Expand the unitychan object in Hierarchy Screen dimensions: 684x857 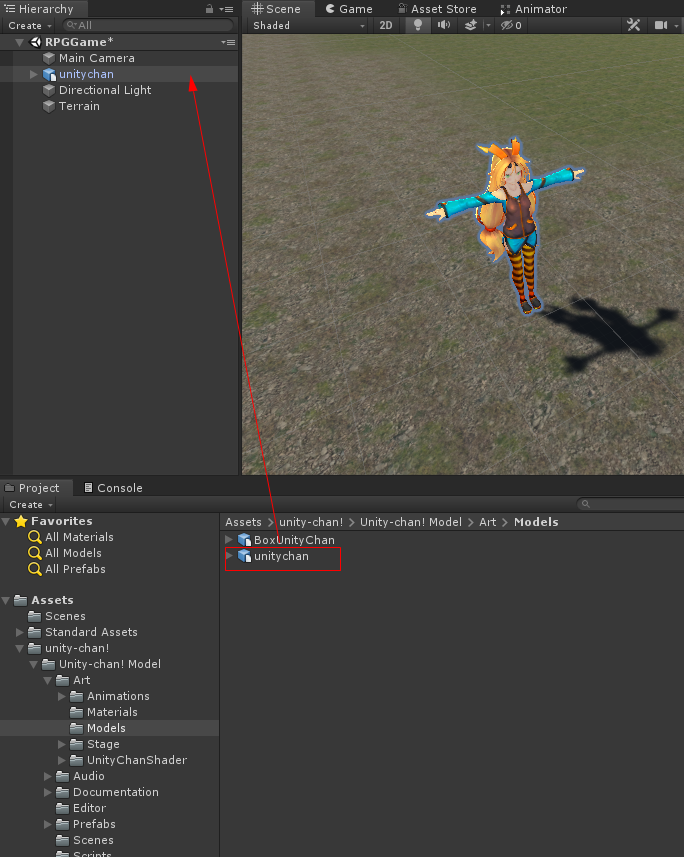(33, 74)
